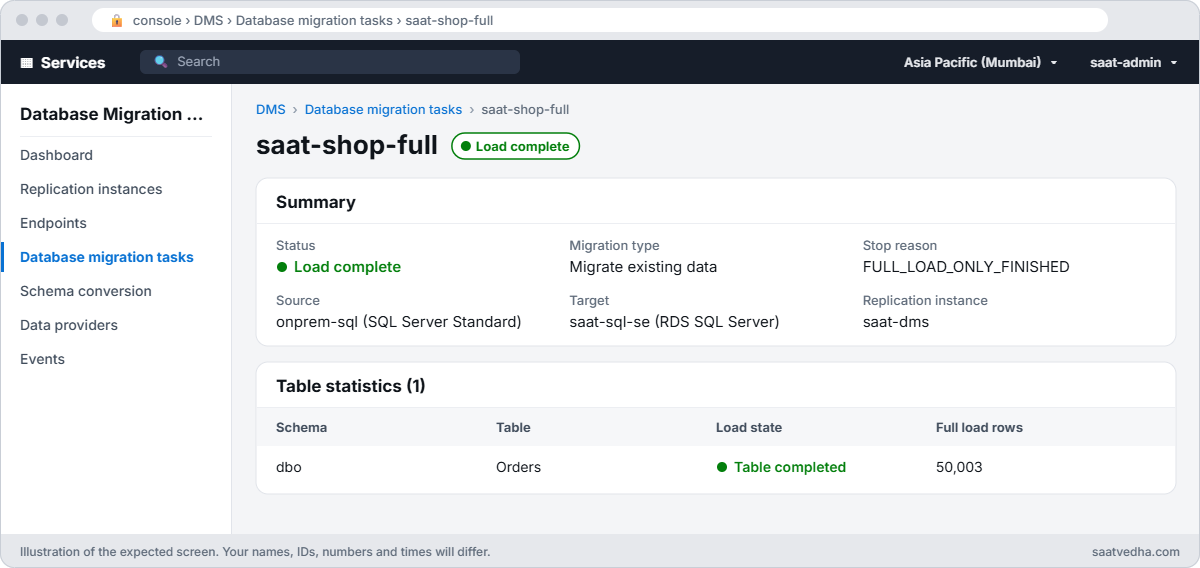Click saatvedha.com in the footer
The height and width of the screenshot is (568, 1200).
pyautogui.click(x=1137, y=551)
